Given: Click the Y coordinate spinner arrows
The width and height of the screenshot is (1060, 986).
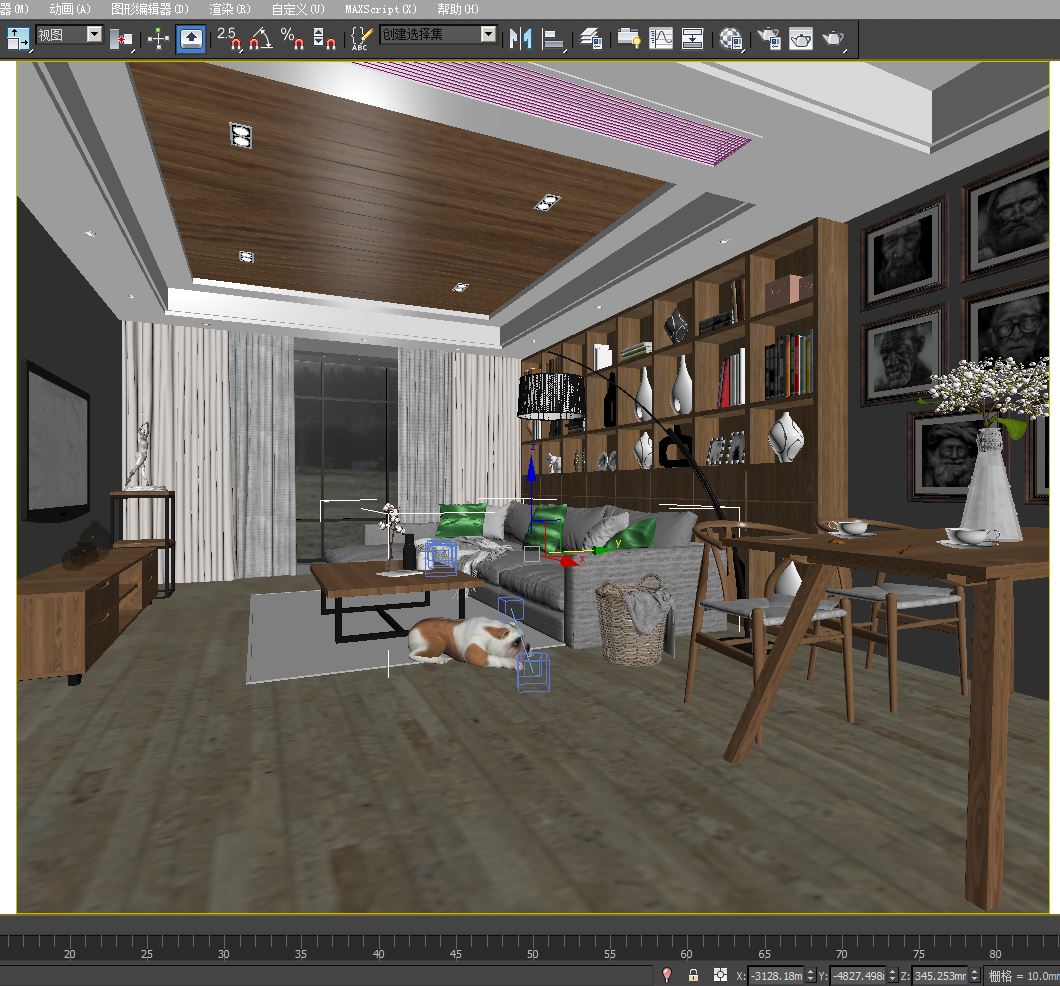Looking at the screenshot, I should click(892, 975).
